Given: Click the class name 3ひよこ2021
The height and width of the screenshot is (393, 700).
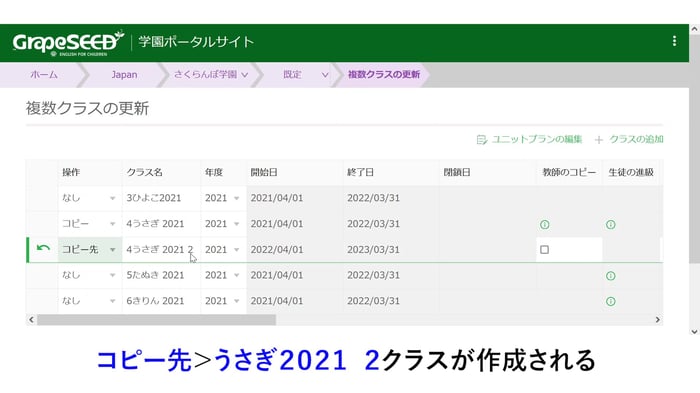Looking at the screenshot, I should (x=154, y=198).
